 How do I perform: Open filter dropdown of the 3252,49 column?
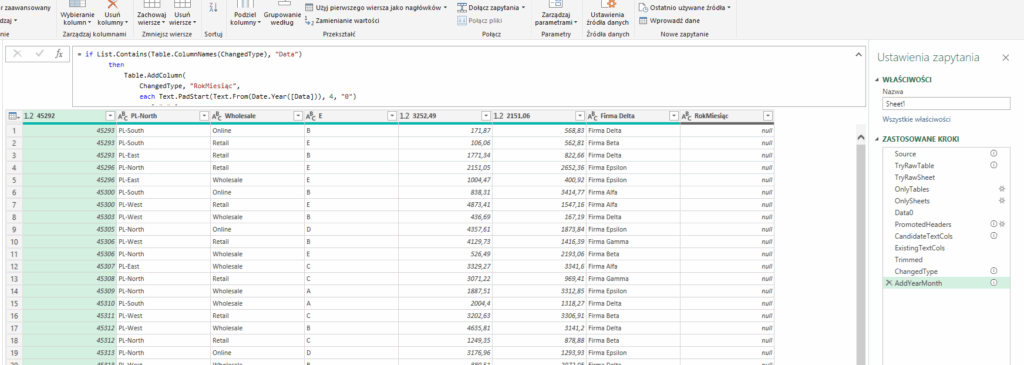(x=485, y=116)
